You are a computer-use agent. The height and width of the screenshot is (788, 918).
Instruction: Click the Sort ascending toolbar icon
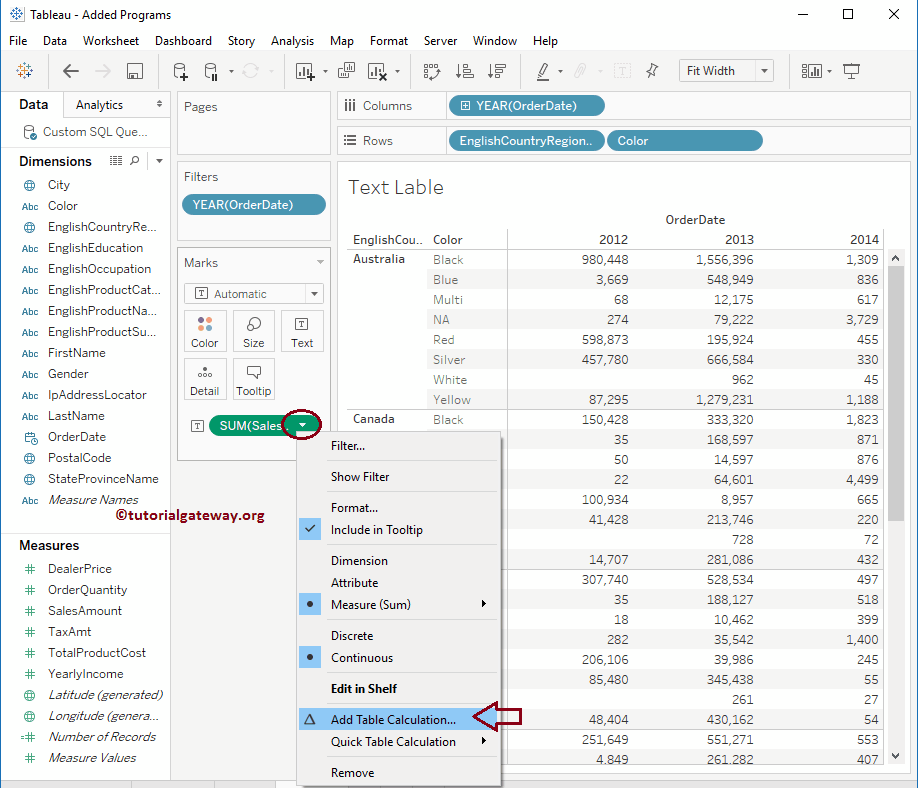464,71
